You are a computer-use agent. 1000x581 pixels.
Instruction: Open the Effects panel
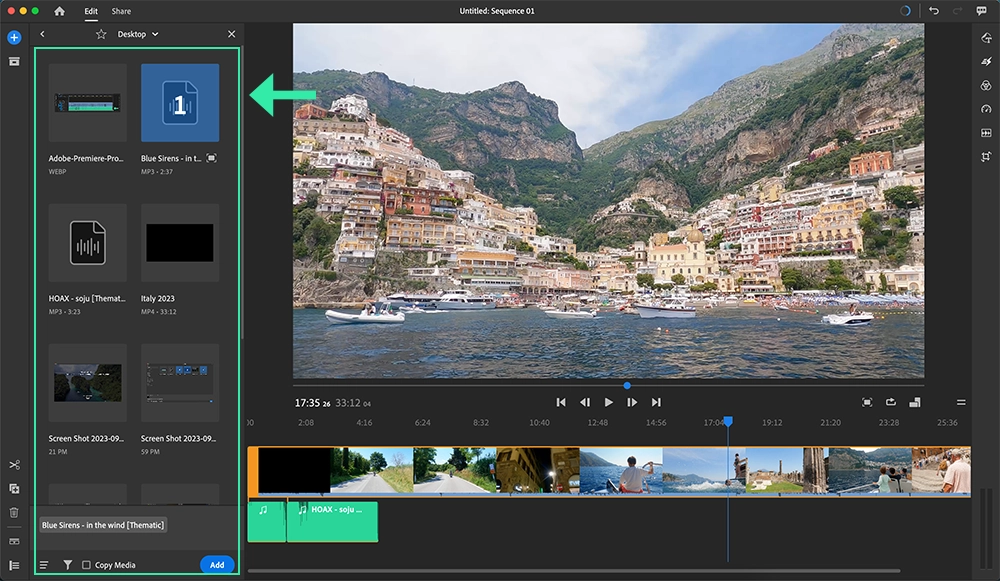click(x=985, y=60)
